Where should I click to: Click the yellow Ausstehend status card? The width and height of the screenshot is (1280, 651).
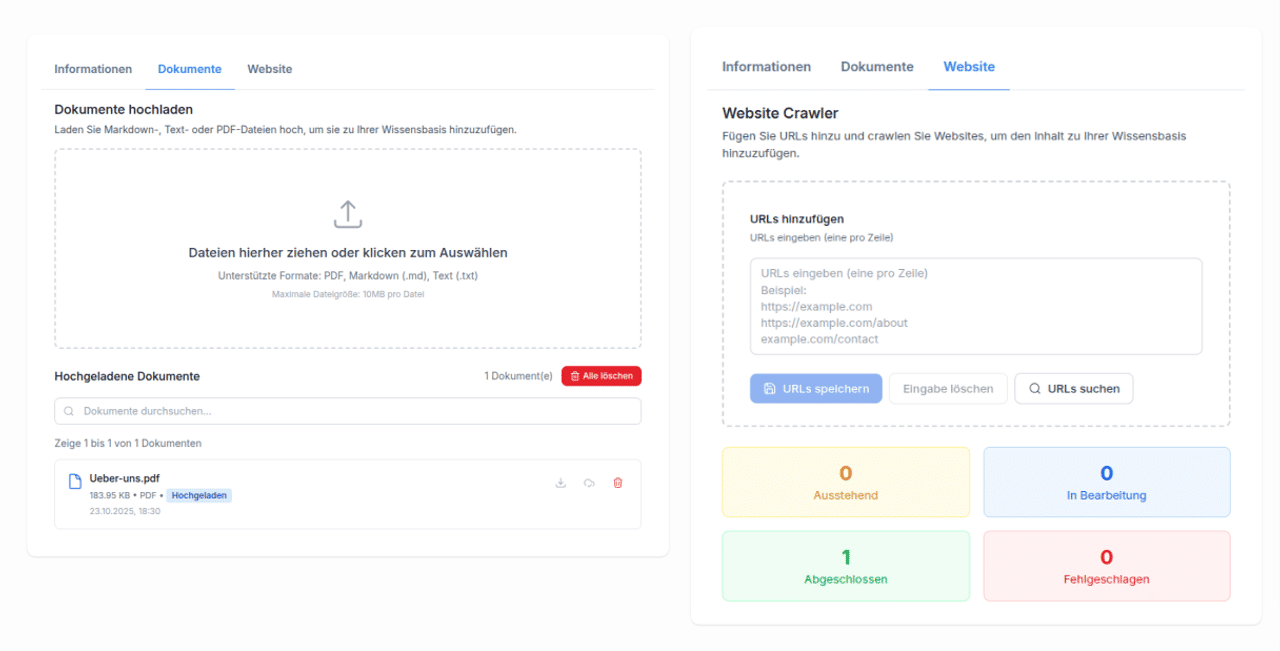coord(845,482)
